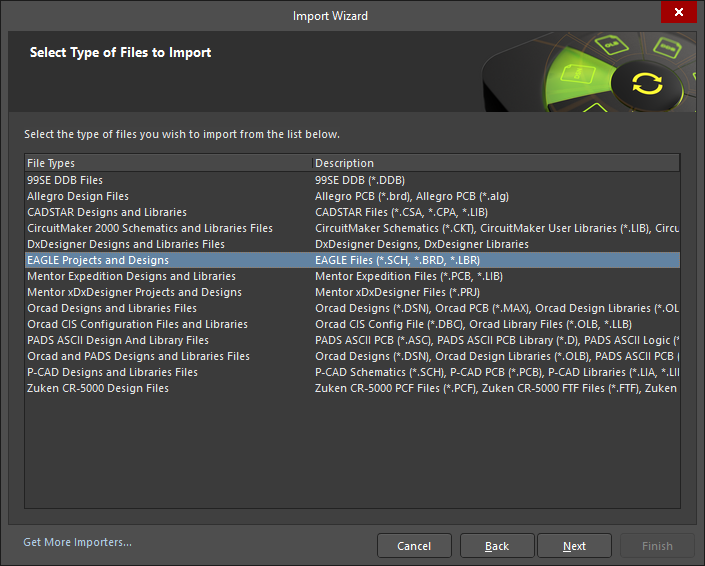
Task: Go Back to the previous wizard page
Action: coord(497,546)
